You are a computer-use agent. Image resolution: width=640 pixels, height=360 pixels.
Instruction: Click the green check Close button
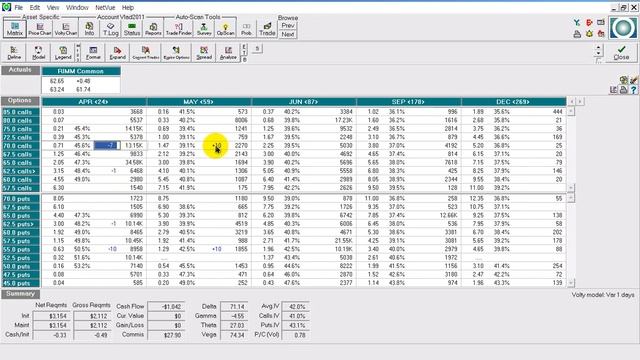(x=621, y=53)
